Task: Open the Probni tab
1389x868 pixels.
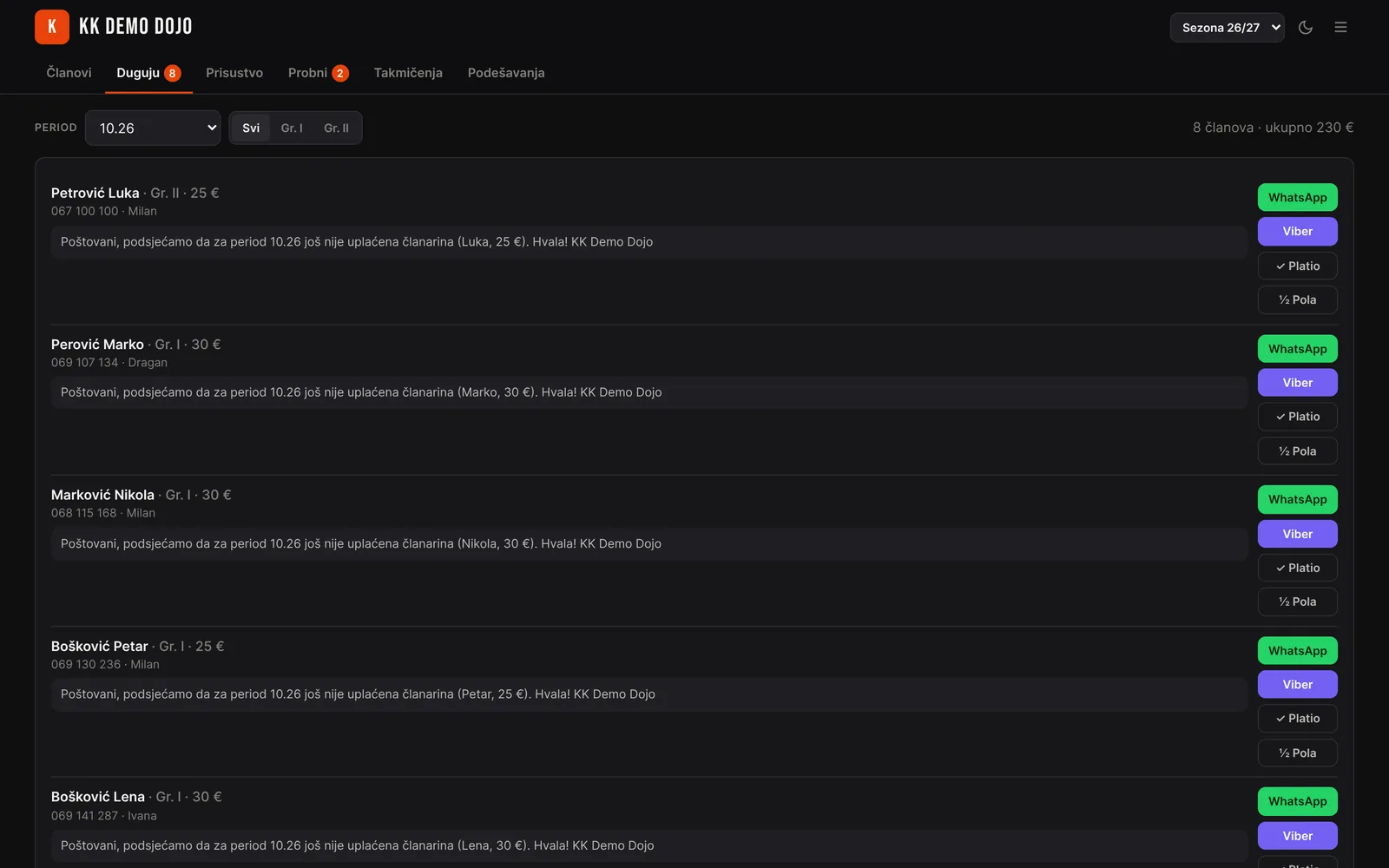Action: tap(318, 73)
